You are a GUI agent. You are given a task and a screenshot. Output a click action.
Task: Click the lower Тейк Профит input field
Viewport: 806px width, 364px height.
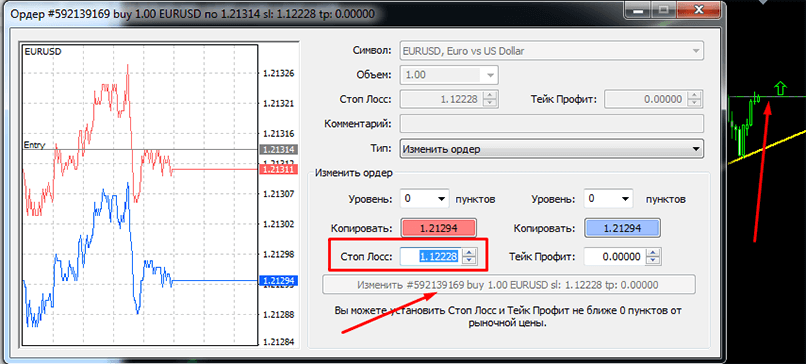(x=615, y=257)
